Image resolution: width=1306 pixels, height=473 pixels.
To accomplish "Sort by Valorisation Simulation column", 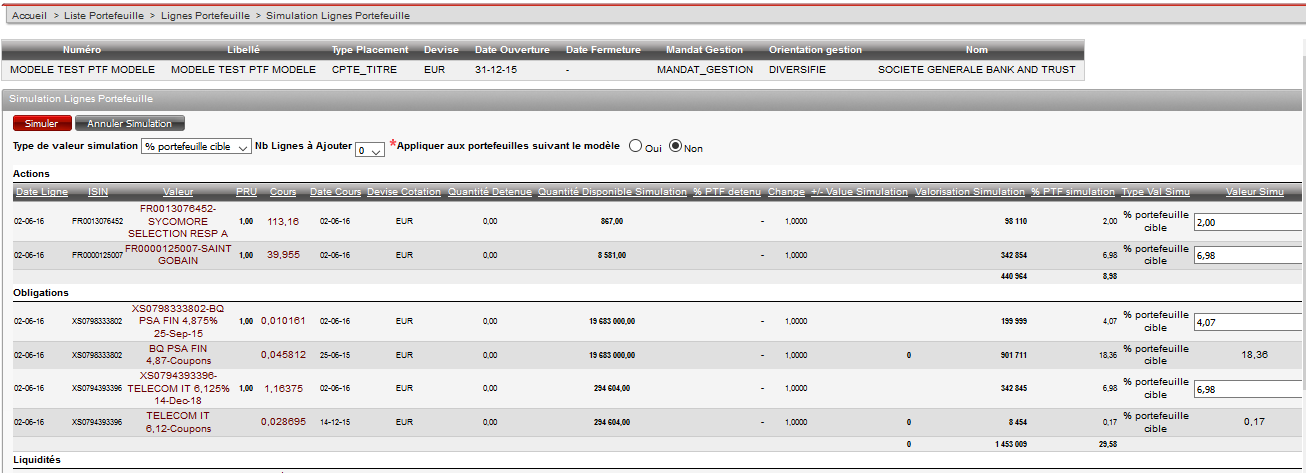I will (969, 192).
